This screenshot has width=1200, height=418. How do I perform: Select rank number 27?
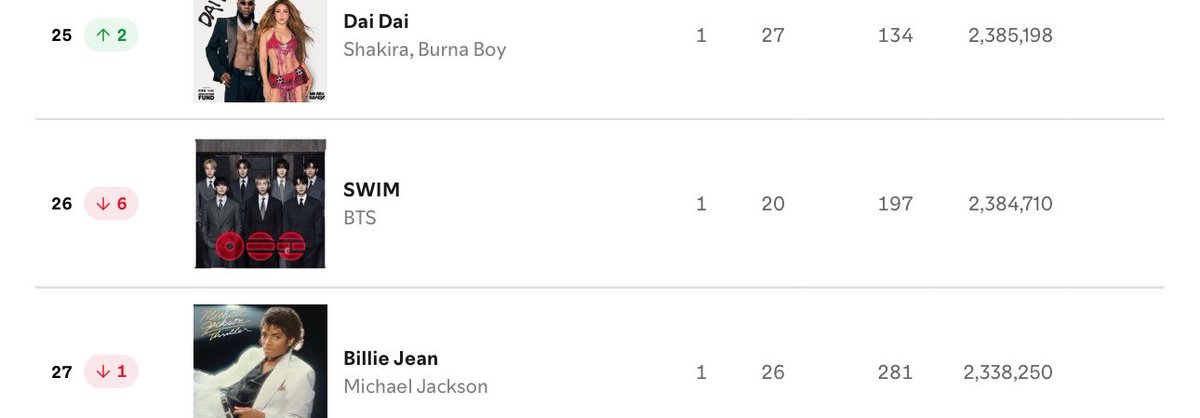(62, 372)
